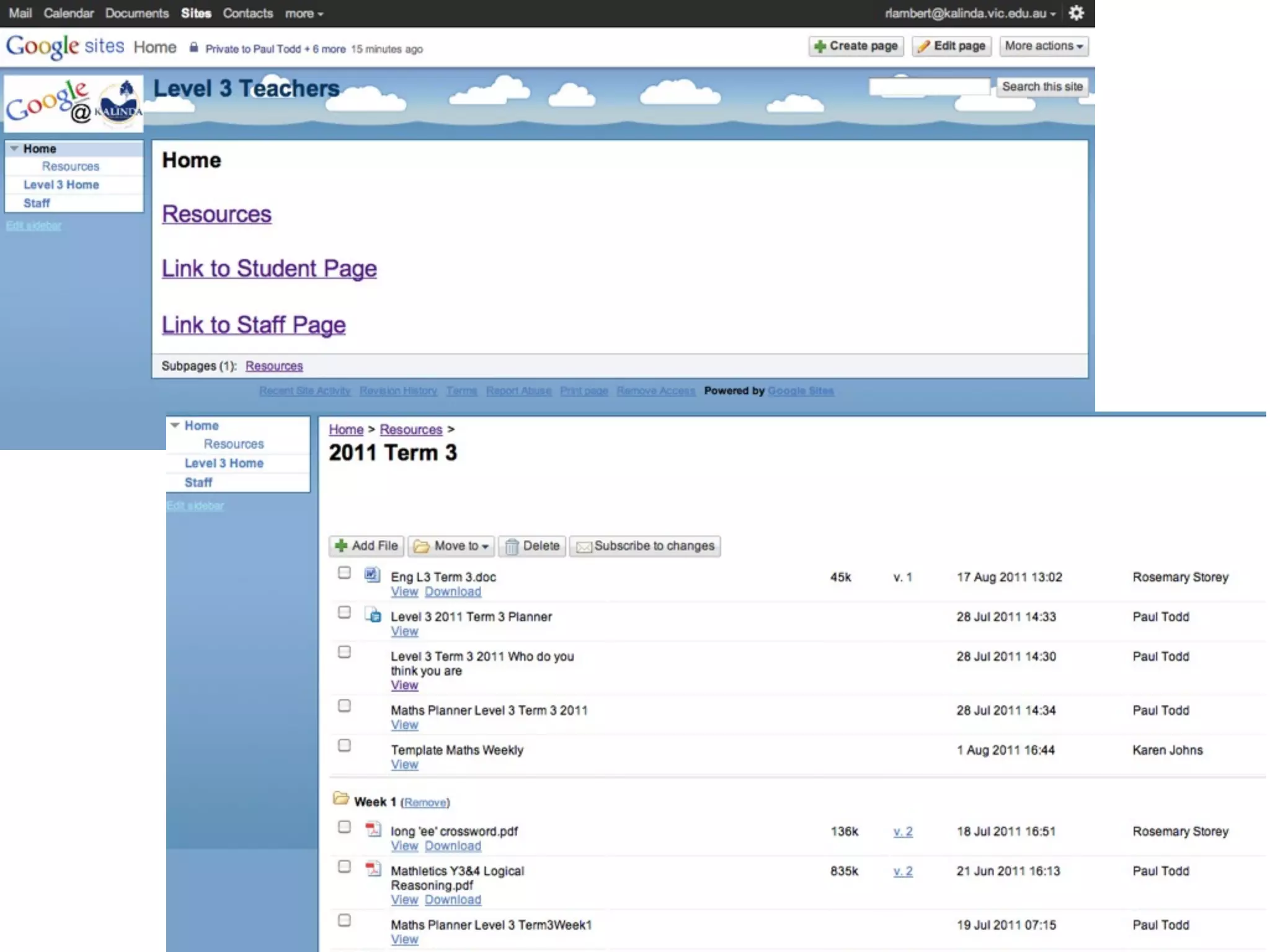Open the More actions dropdown
This screenshot has width=1270, height=952.
coord(1043,46)
